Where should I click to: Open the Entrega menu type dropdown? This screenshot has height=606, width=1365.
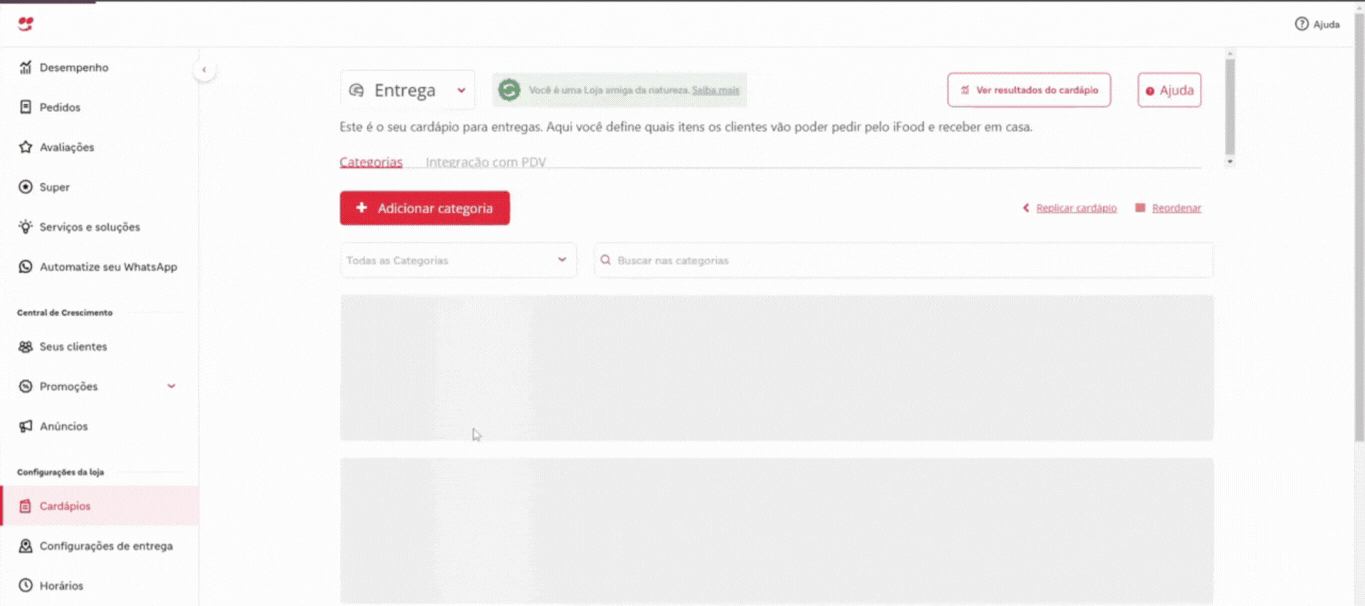(x=407, y=90)
